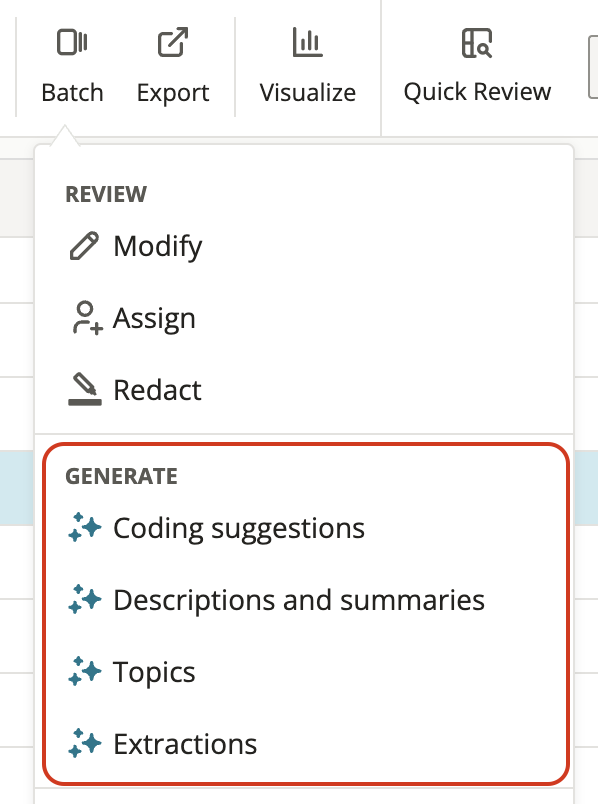Click sparkle icon beside Descriptions and summaries
The height and width of the screenshot is (804, 598).
pos(85,599)
